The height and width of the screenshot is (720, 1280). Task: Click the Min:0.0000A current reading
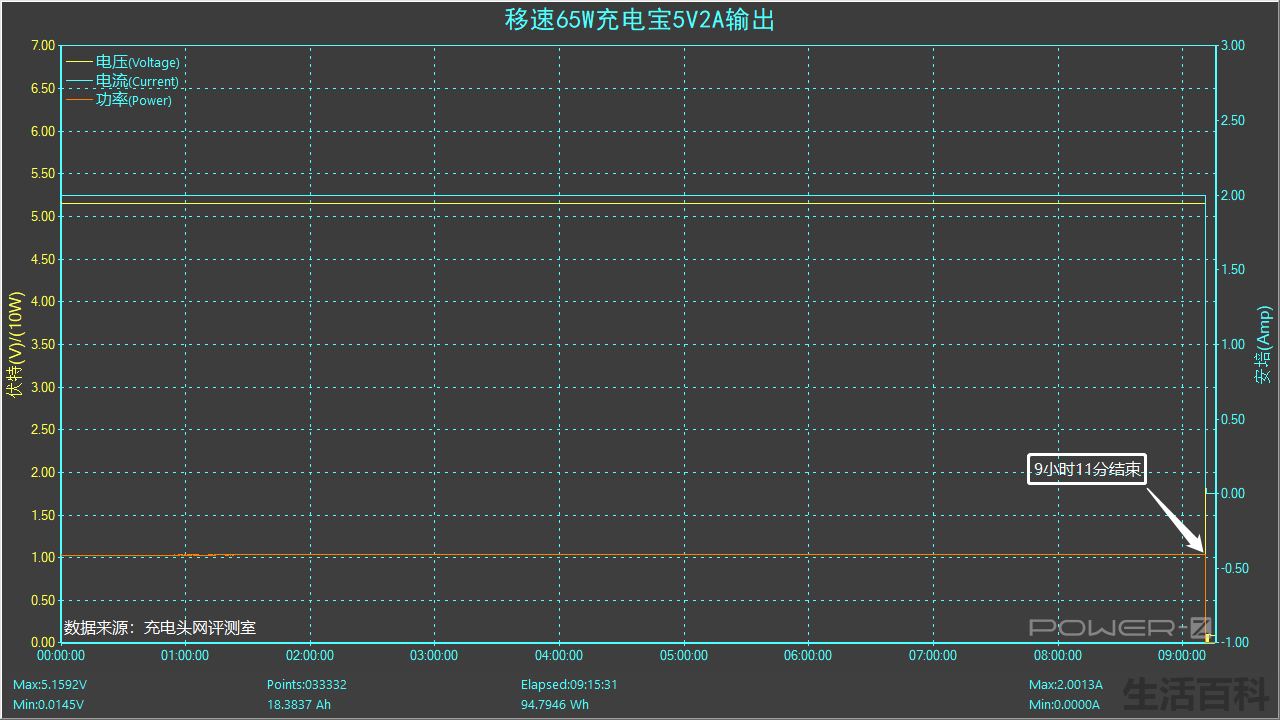coord(1065,704)
